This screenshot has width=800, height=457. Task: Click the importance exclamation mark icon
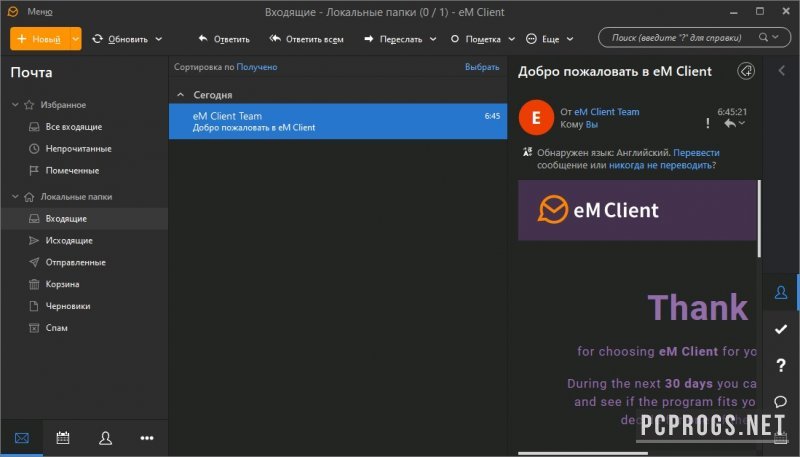708,123
